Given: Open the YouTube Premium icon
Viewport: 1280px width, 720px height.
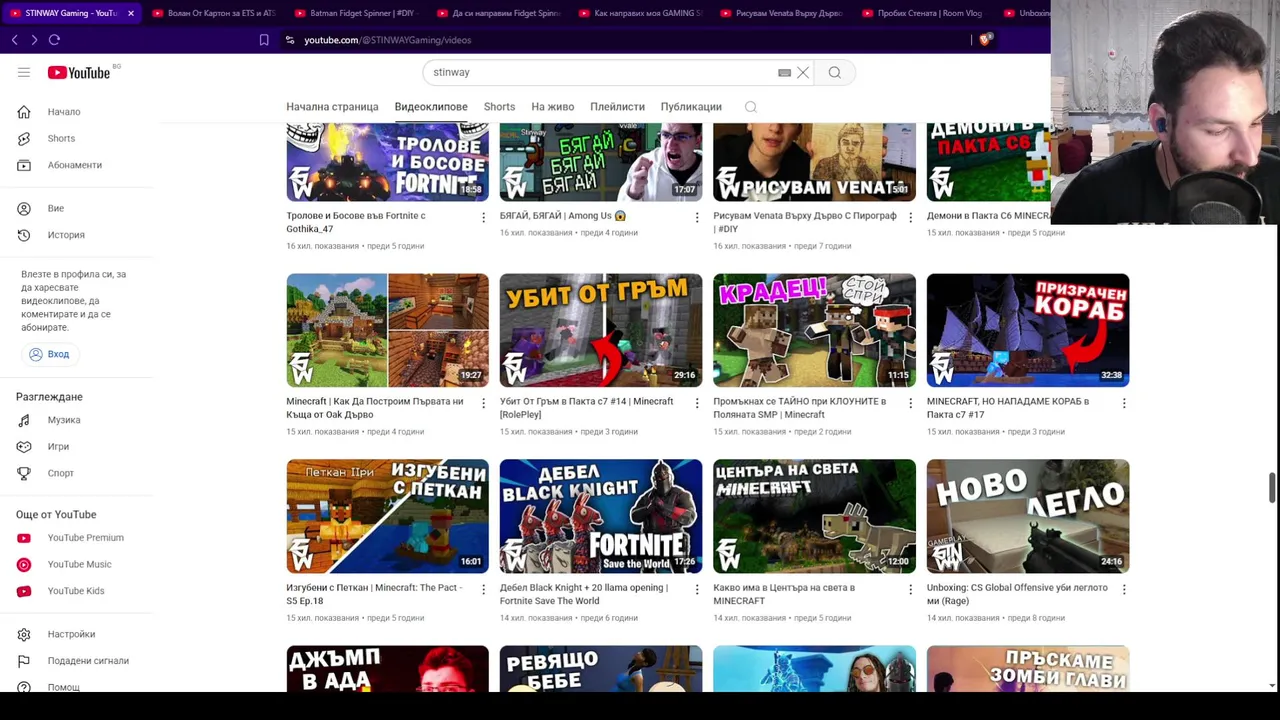Looking at the screenshot, I should coord(24,538).
